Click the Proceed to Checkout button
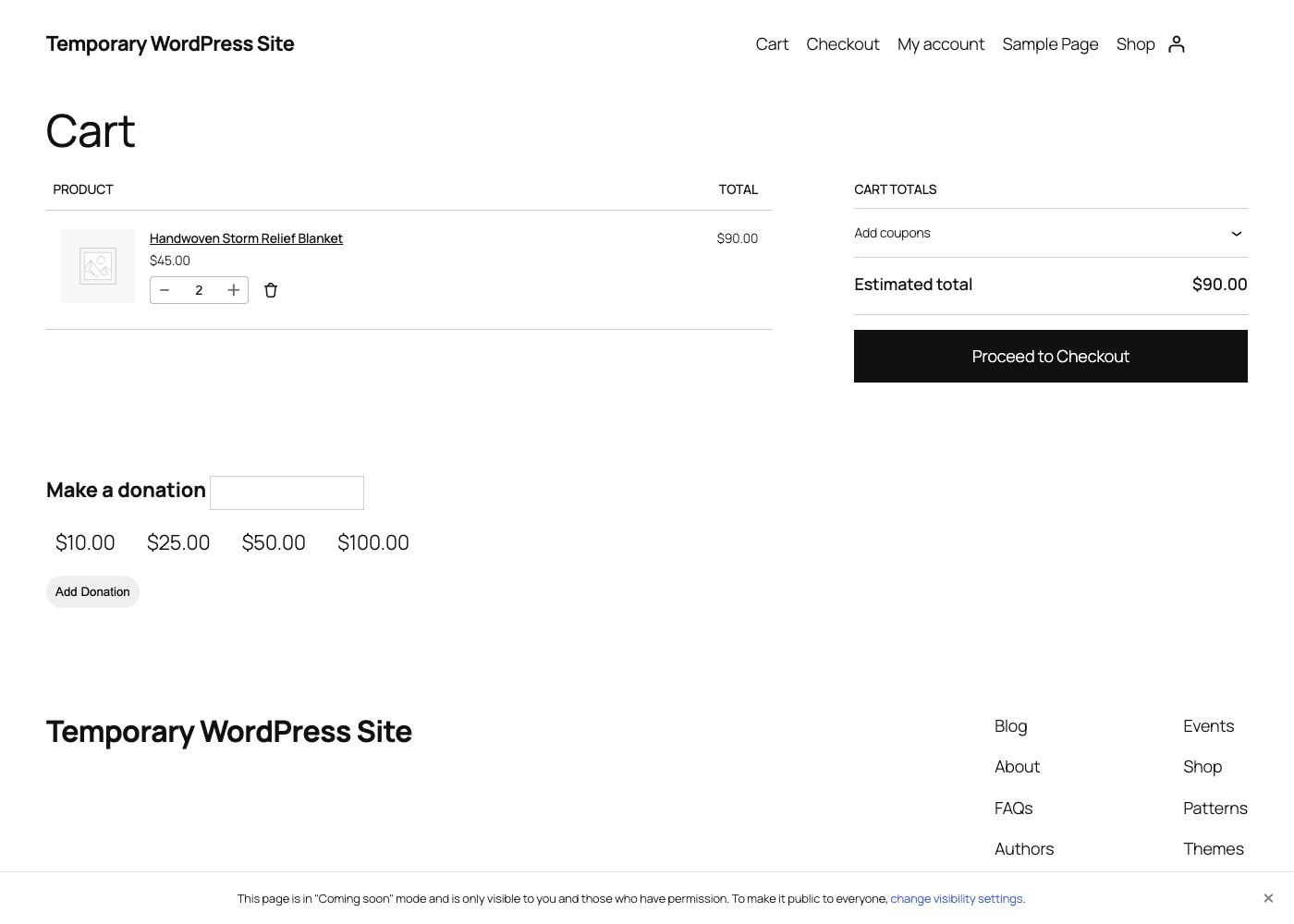 pos(1051,357)
